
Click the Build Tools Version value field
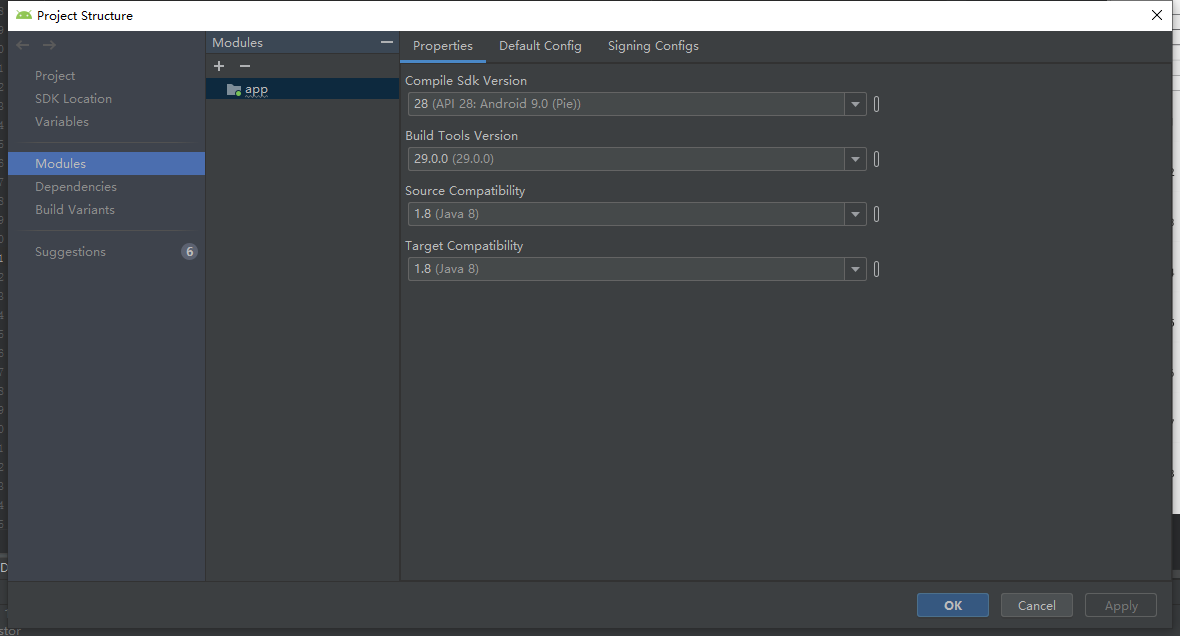tap(626, 159)
